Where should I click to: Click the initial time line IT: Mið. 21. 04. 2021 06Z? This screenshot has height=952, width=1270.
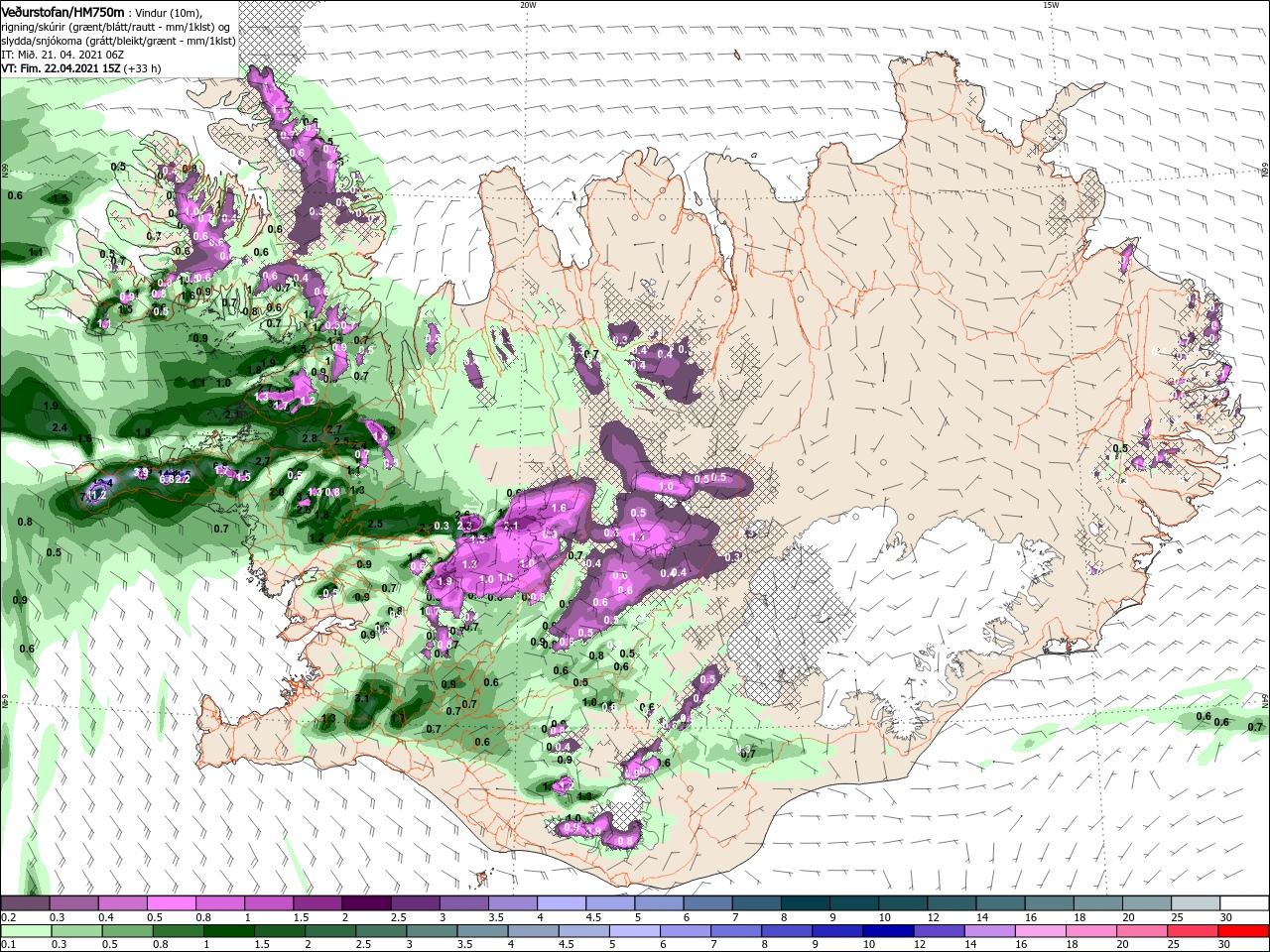coord(61,55)
